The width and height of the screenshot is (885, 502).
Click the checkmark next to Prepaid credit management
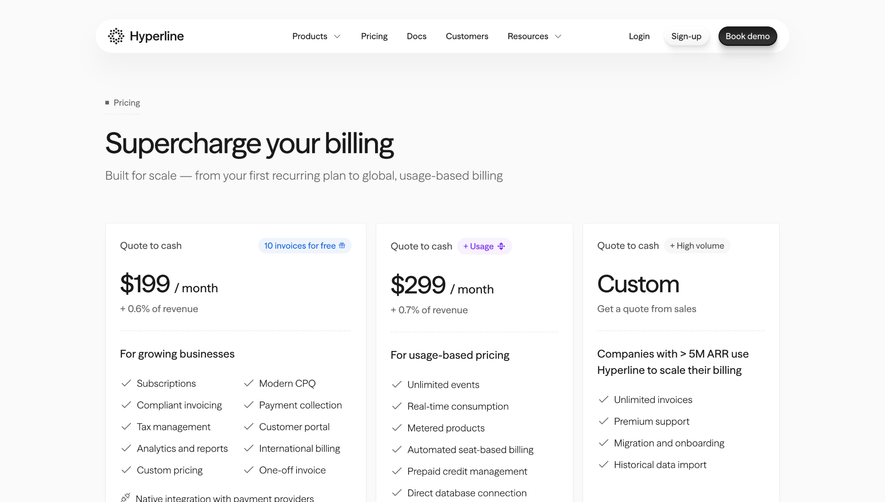point(397,471)
